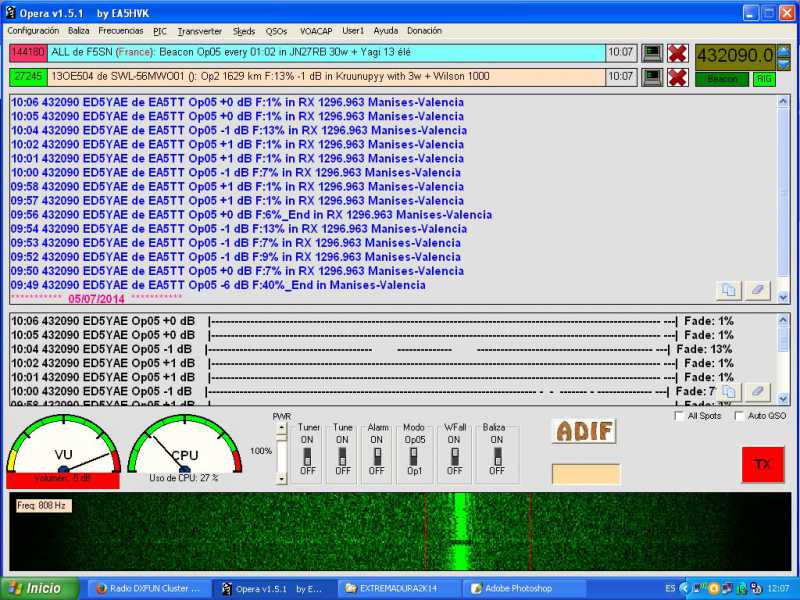Screen dimensions: 800x600
Task: Click the red TX button
Action: click(763, 464)
